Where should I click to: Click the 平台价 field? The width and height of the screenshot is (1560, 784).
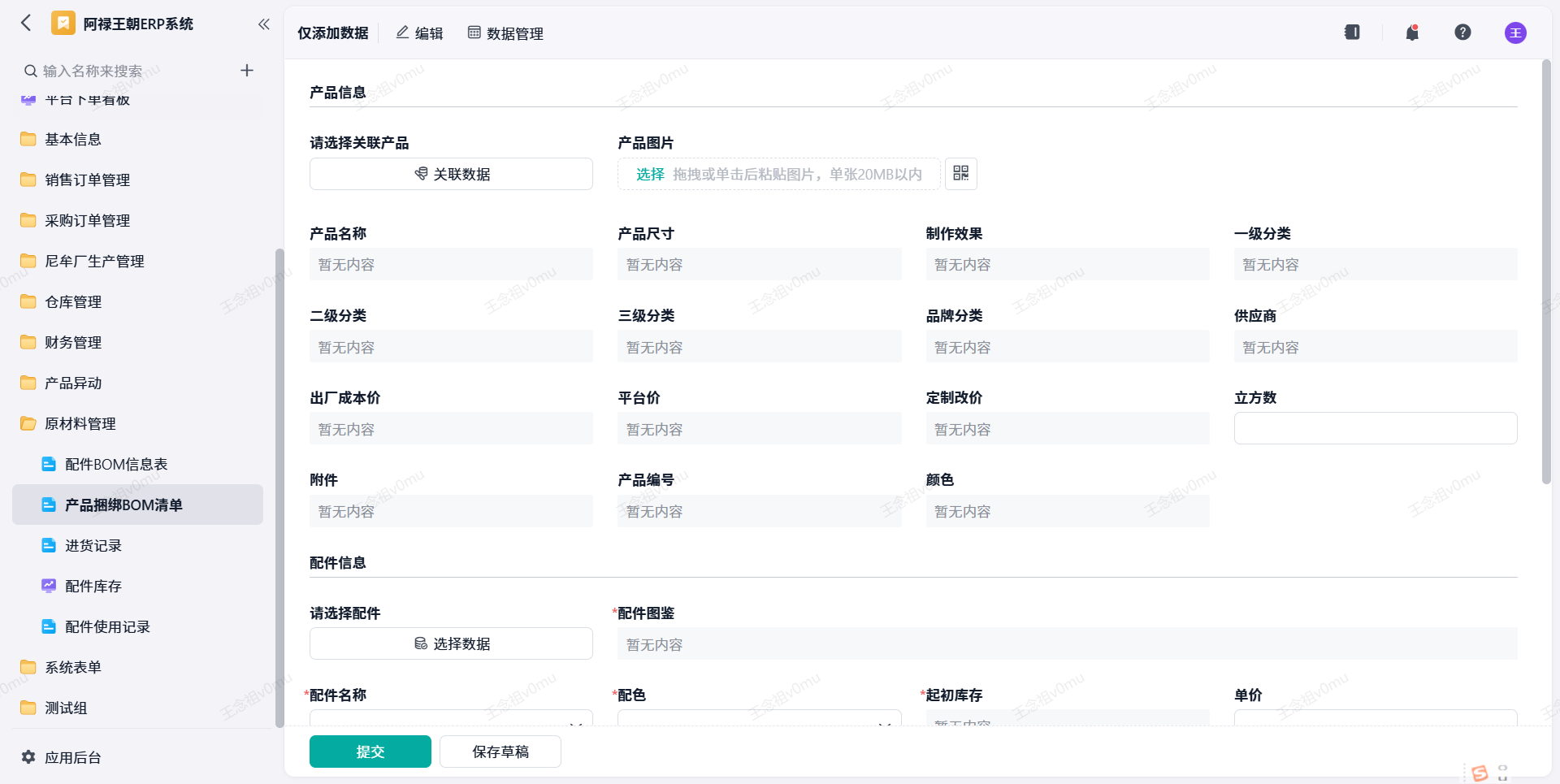[x=760, y=428]
